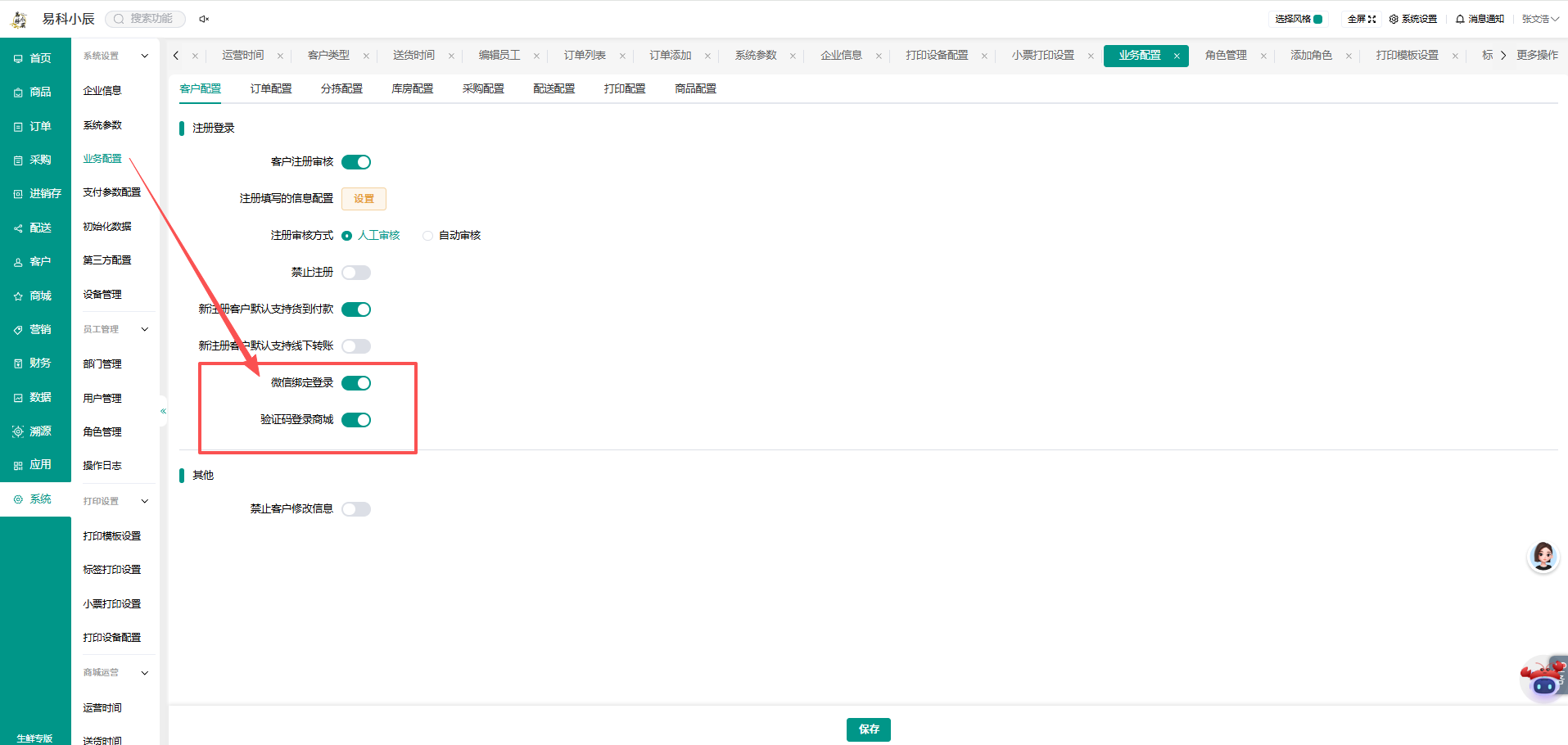Open 客户 section in sidebar
Viewport: 1568px width, 745px height.
point(34,261)
